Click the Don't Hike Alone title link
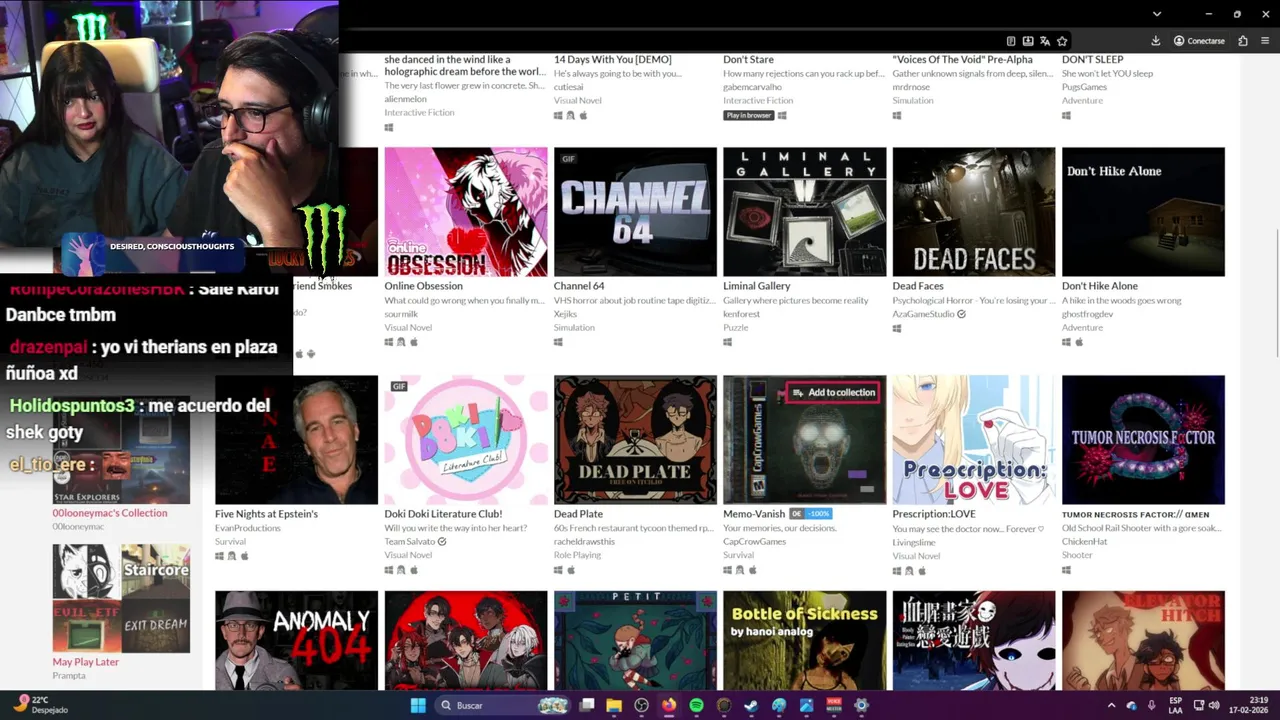Screen dimensions: 1280x720 tap(1100, 286)
